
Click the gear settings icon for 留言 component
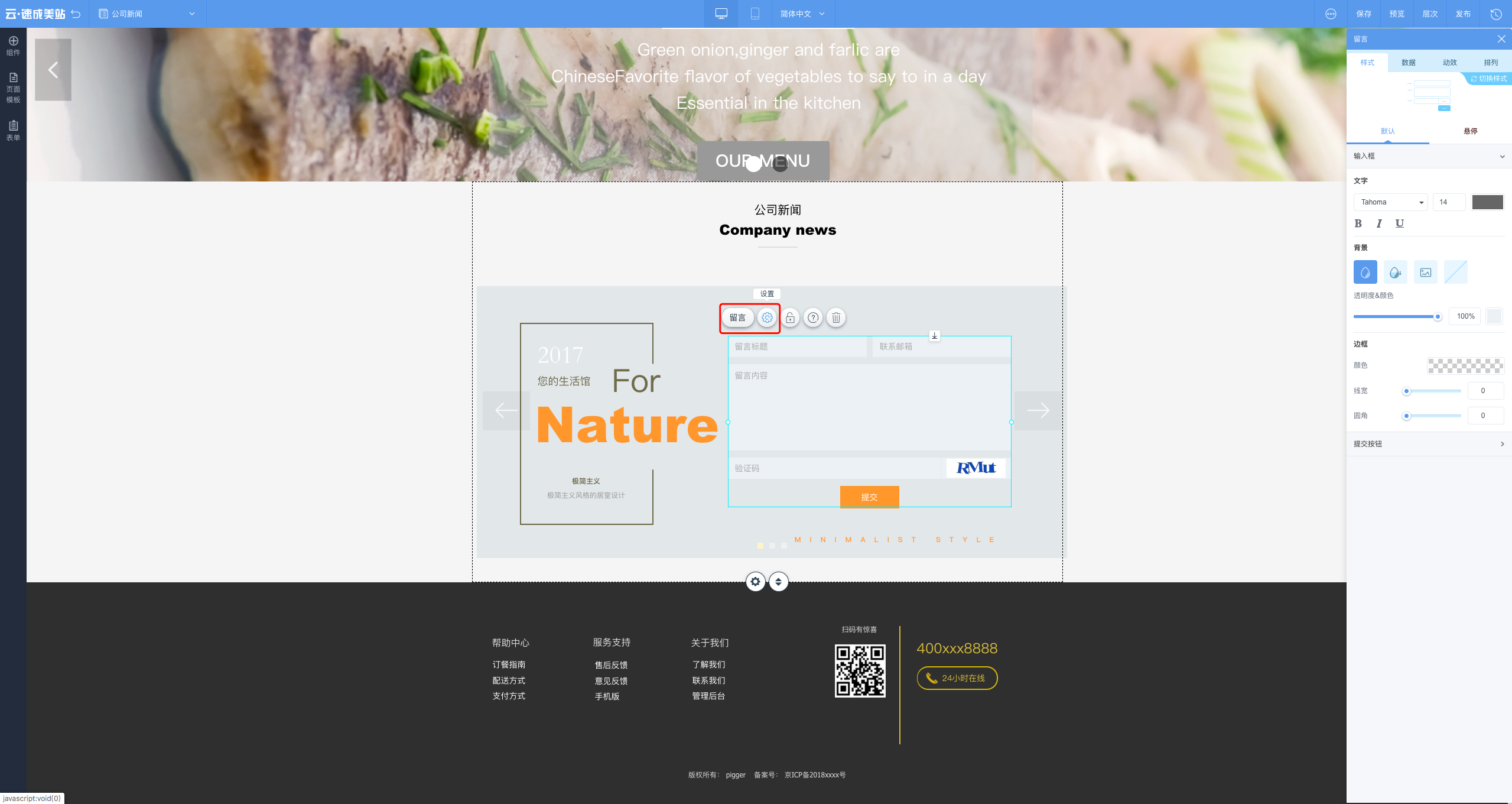coord(767,317)
